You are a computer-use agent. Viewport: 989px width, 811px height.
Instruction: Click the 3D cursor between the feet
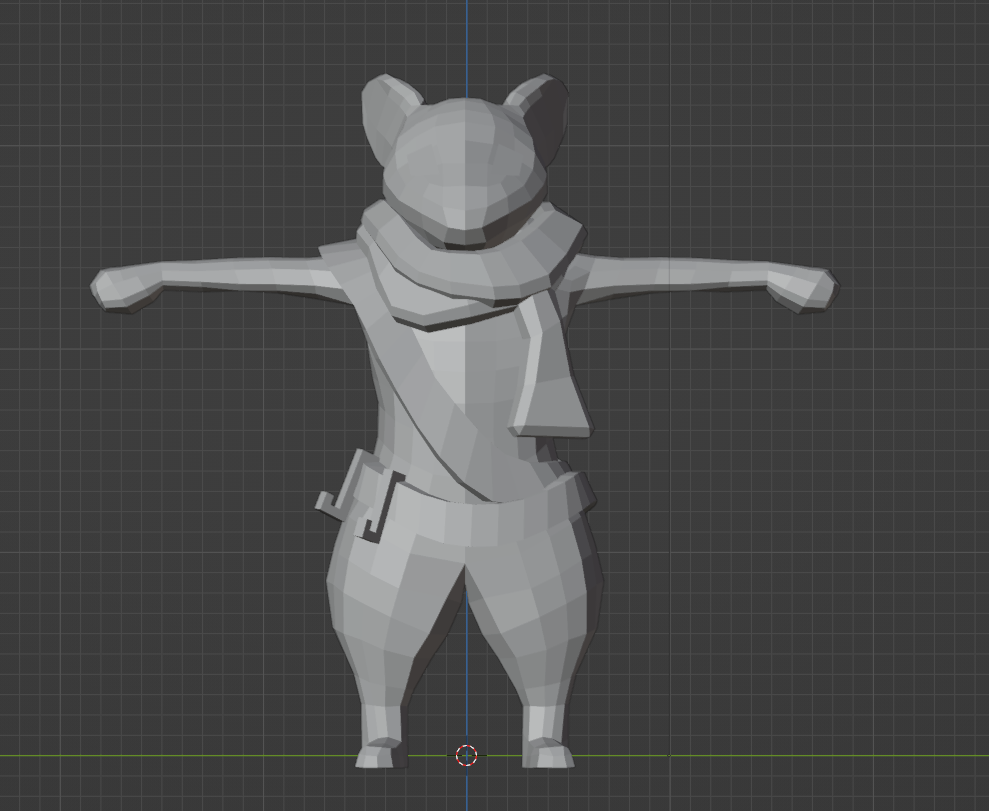(467, 755)
